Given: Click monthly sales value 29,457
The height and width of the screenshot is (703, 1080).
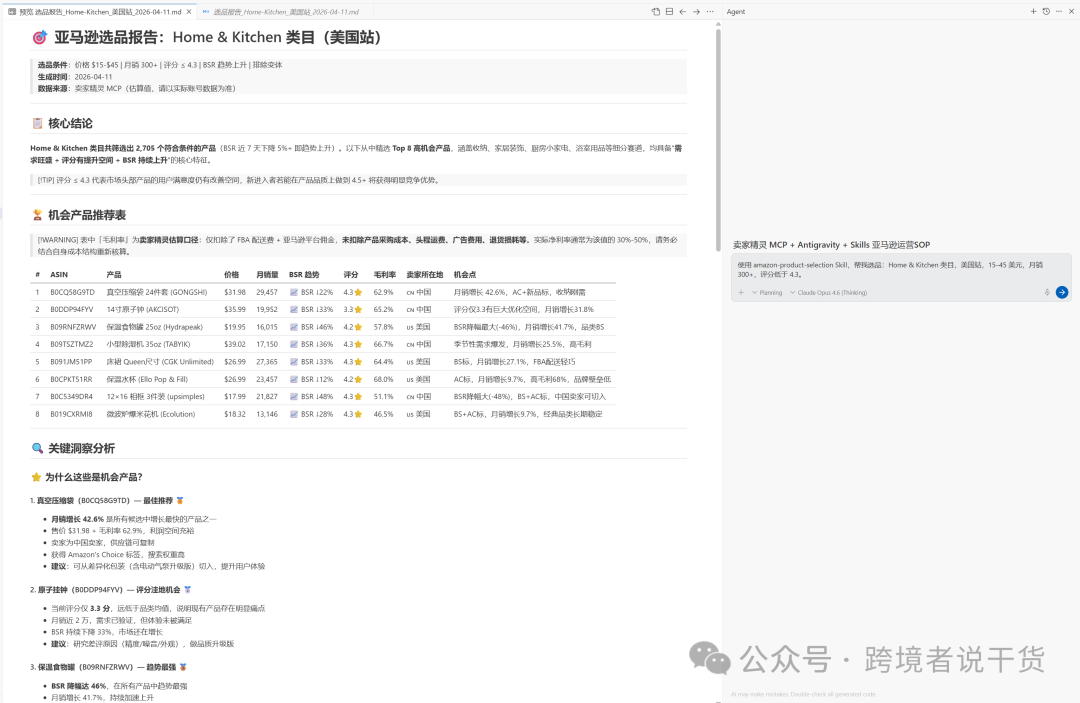Looking at the screenshot, I should 267,292.
